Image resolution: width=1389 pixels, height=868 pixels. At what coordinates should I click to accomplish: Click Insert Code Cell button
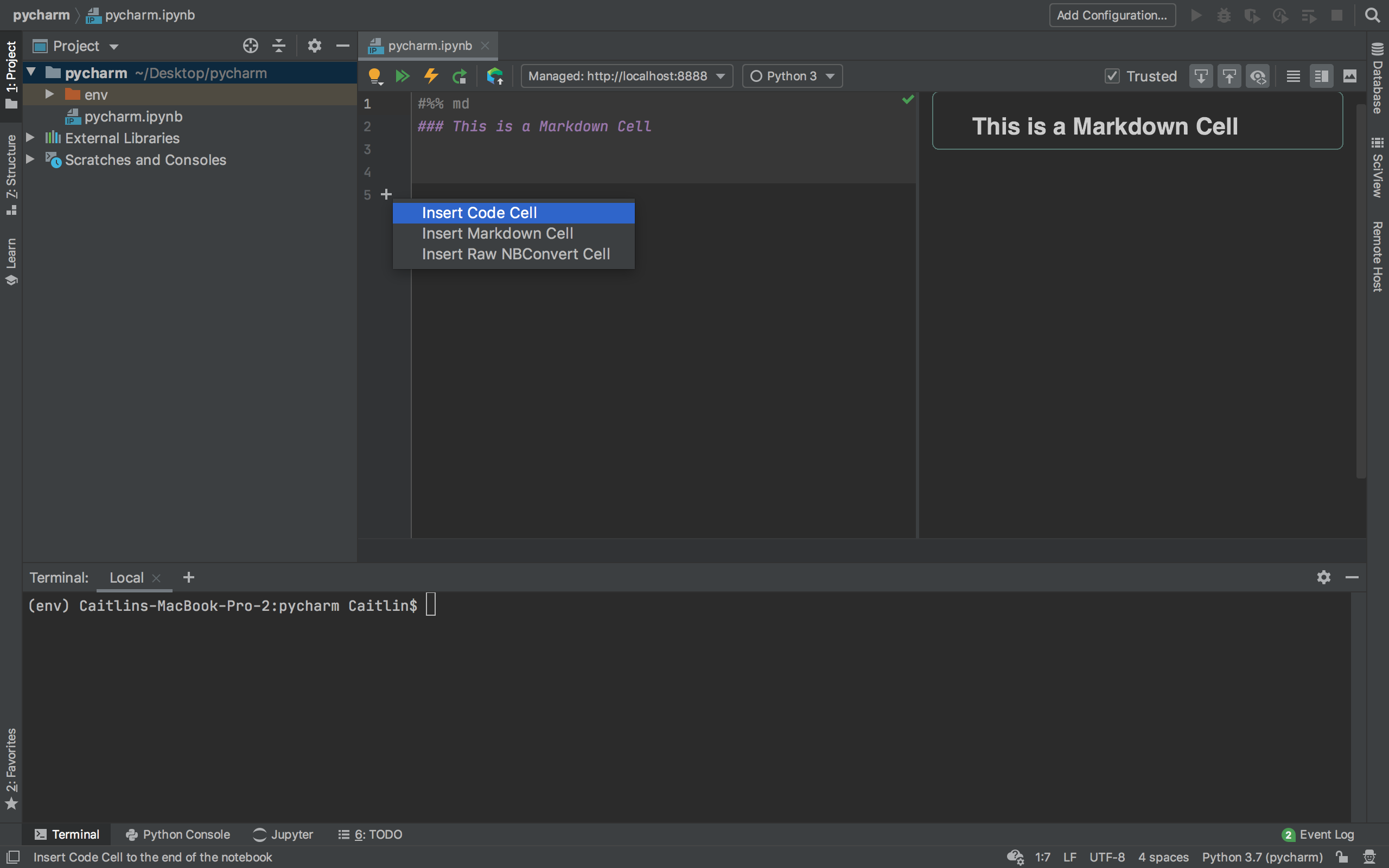479,212
